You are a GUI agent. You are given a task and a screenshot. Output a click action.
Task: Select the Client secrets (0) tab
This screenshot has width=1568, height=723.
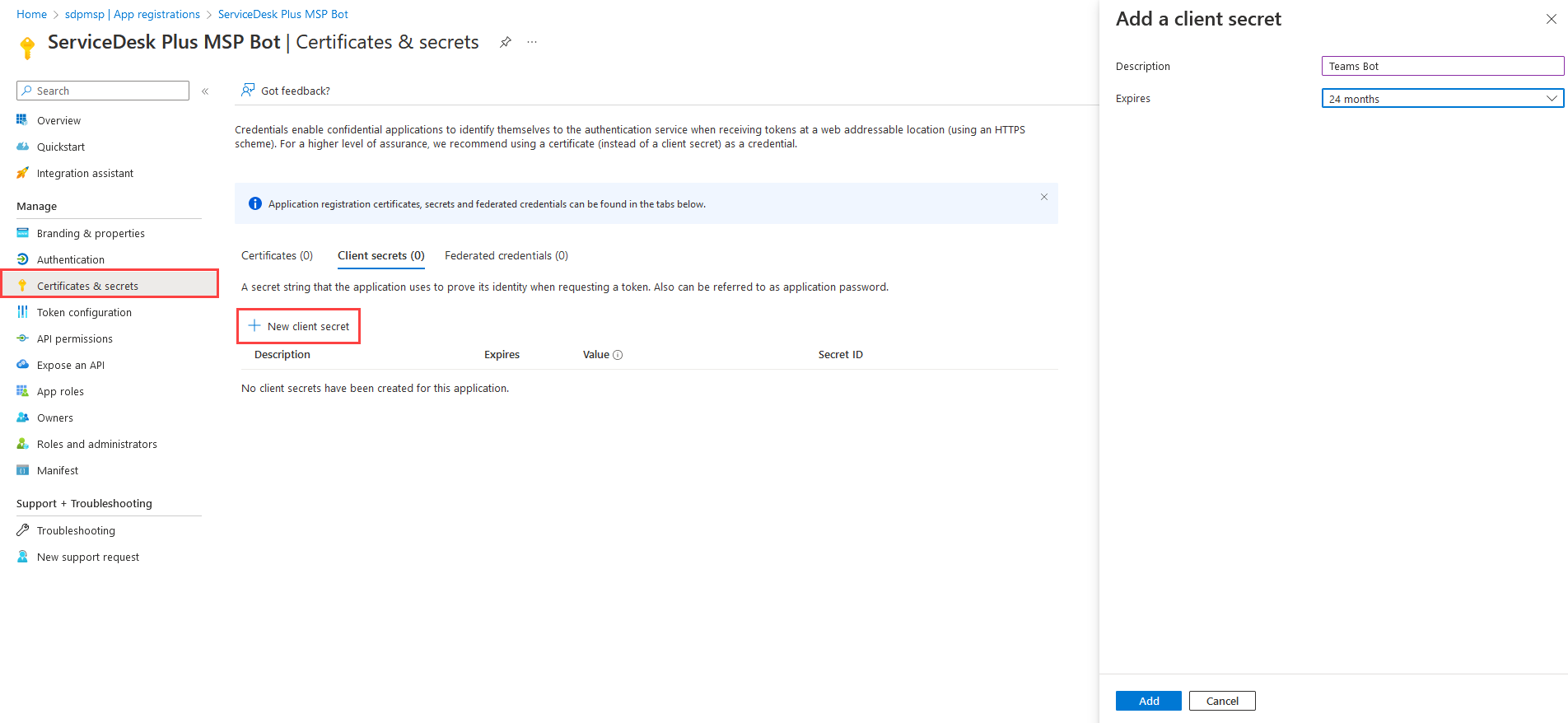pyautogui.click(x=381, y=256)
